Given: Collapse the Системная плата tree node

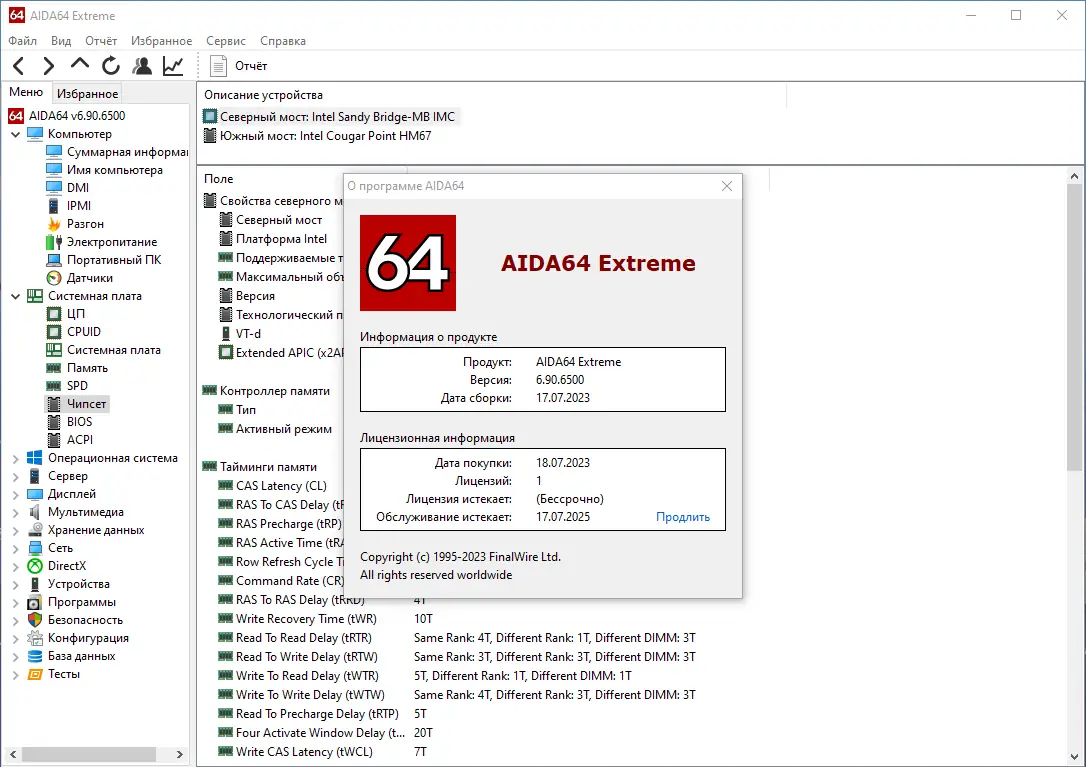Looking at the screenshot, I should click(14, 295).
